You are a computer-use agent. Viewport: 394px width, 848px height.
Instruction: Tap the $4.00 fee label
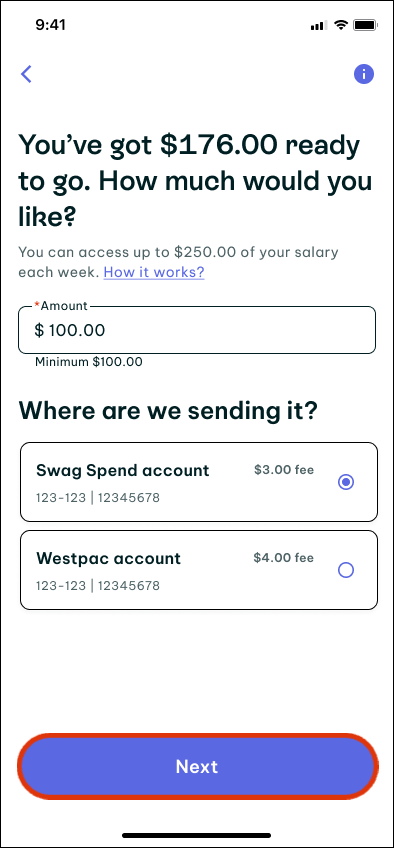pyautogui.click(x=284, y=558)
